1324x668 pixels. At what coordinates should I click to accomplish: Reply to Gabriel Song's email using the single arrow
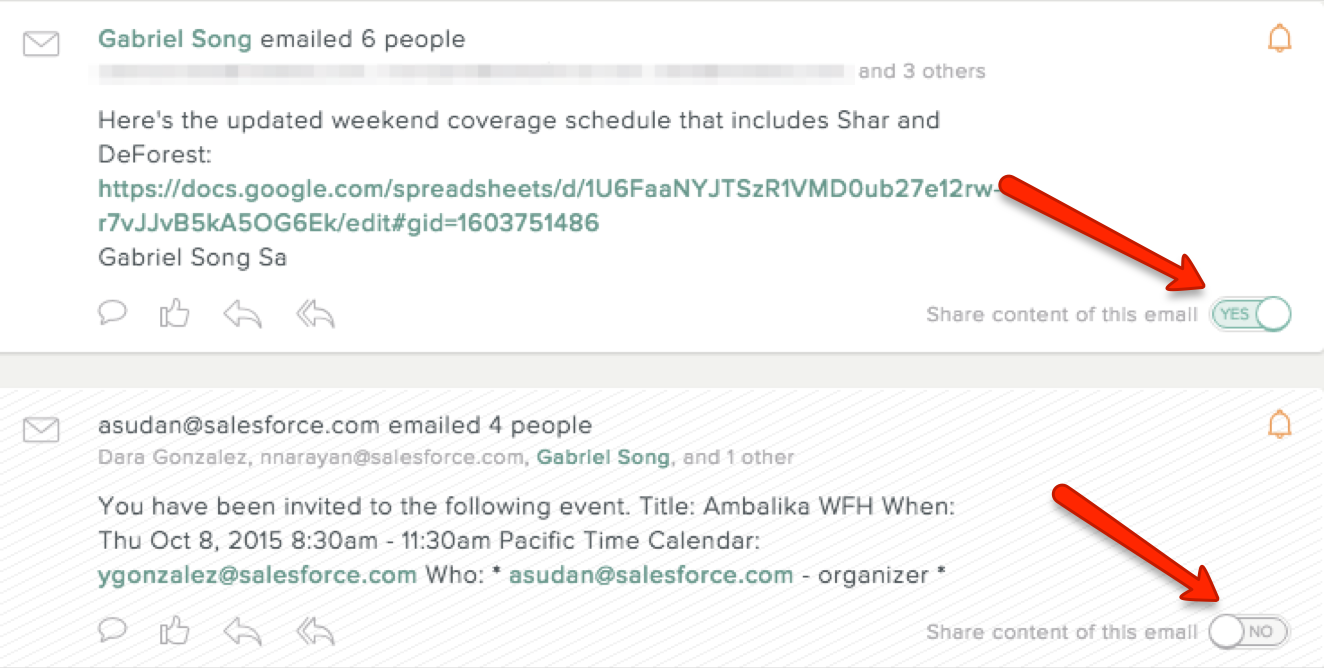[243, 315]
